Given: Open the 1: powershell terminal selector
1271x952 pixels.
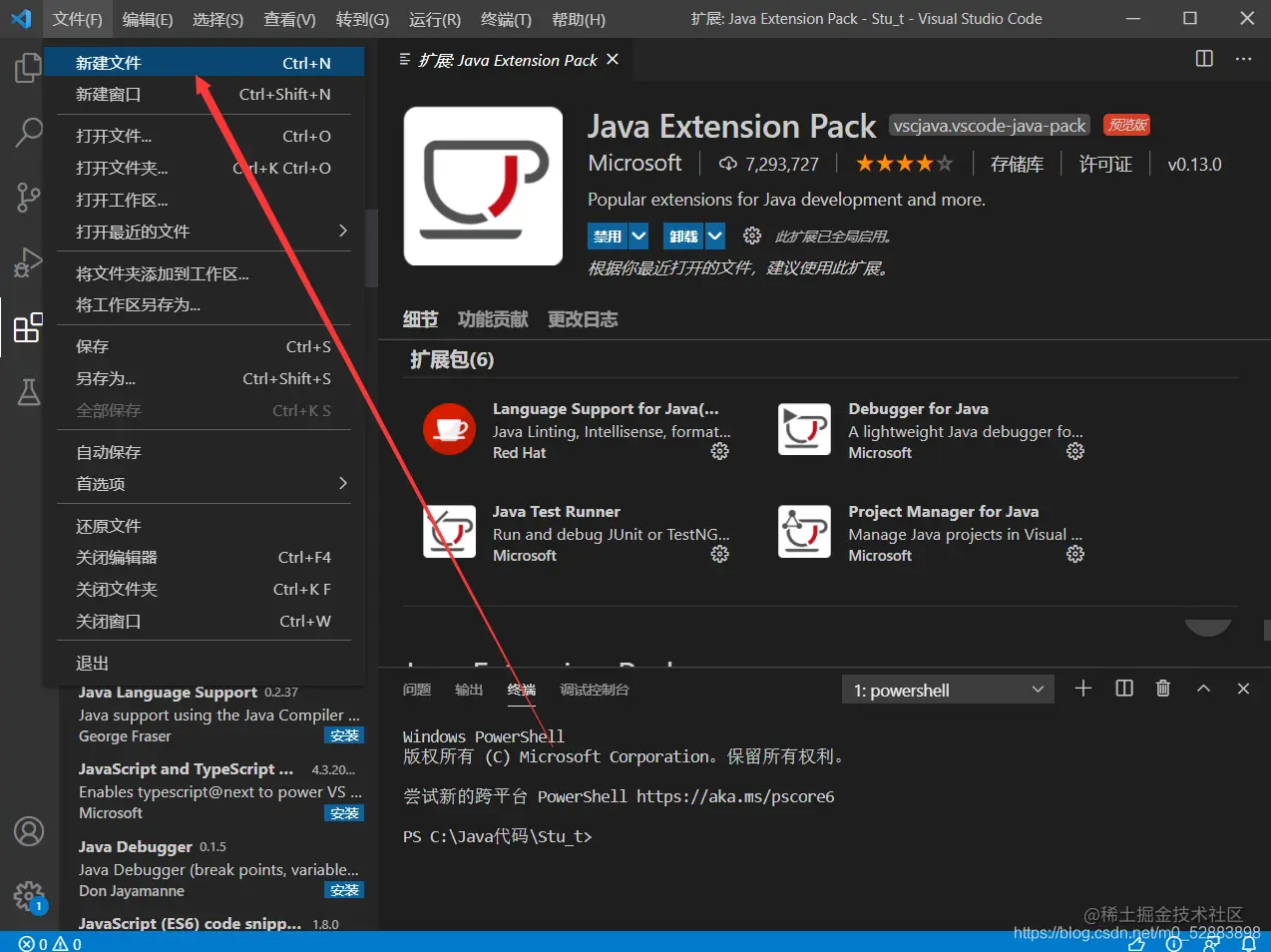Looking at the screenshot, I should (948, 690).
